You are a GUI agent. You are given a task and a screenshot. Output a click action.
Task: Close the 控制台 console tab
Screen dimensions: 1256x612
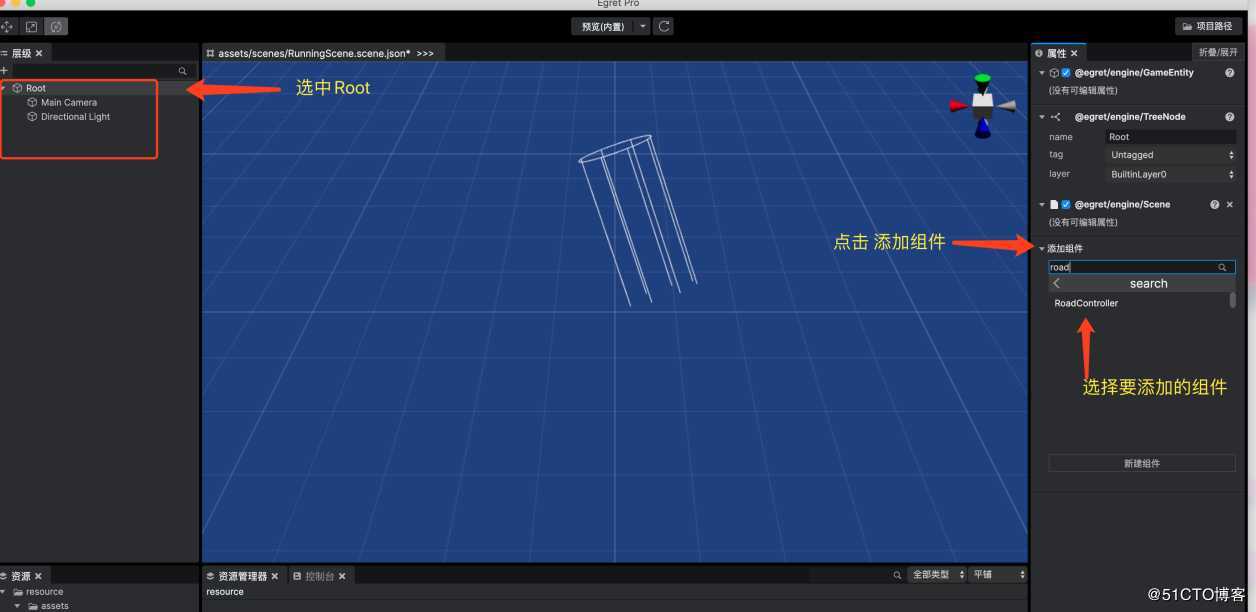pyautogui.click(x=342, y=576)
